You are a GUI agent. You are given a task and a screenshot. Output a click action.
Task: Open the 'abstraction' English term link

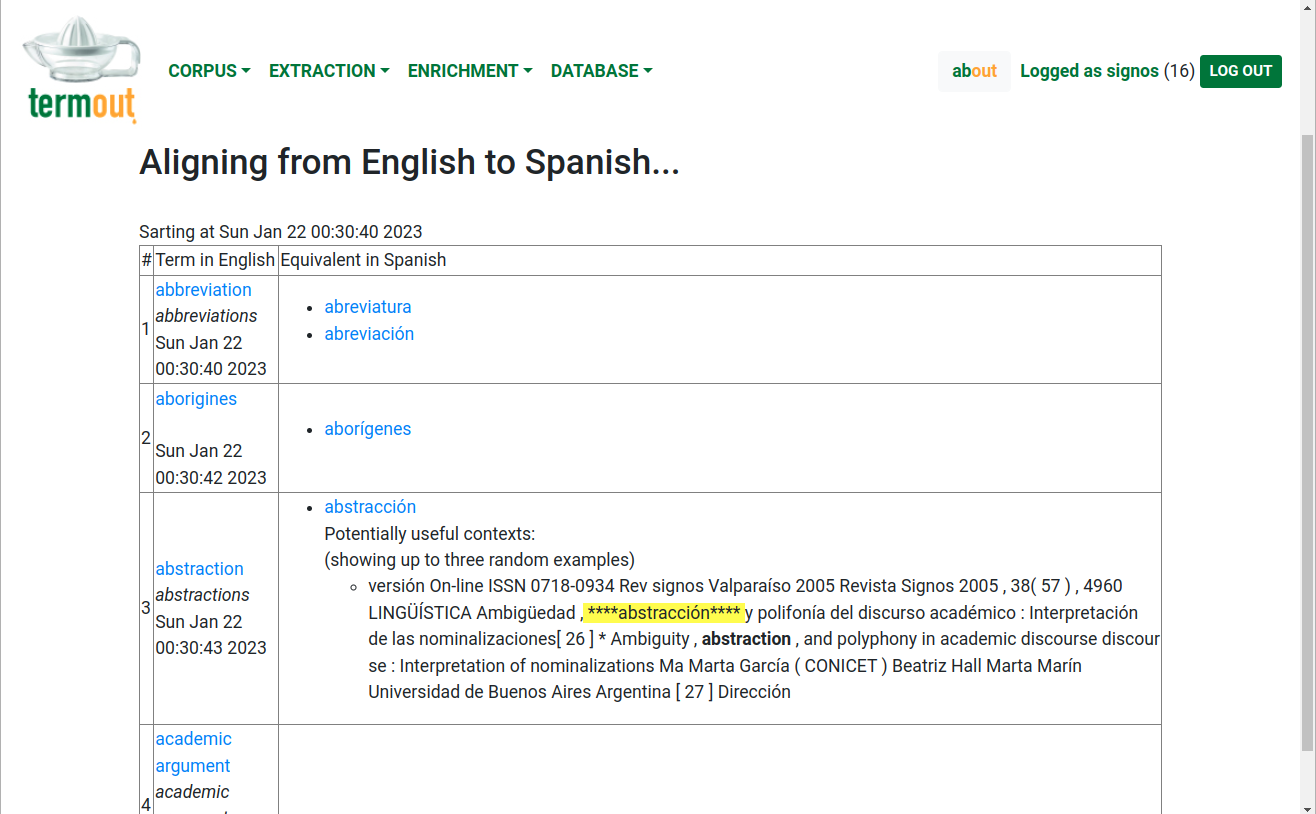(199, 569)
